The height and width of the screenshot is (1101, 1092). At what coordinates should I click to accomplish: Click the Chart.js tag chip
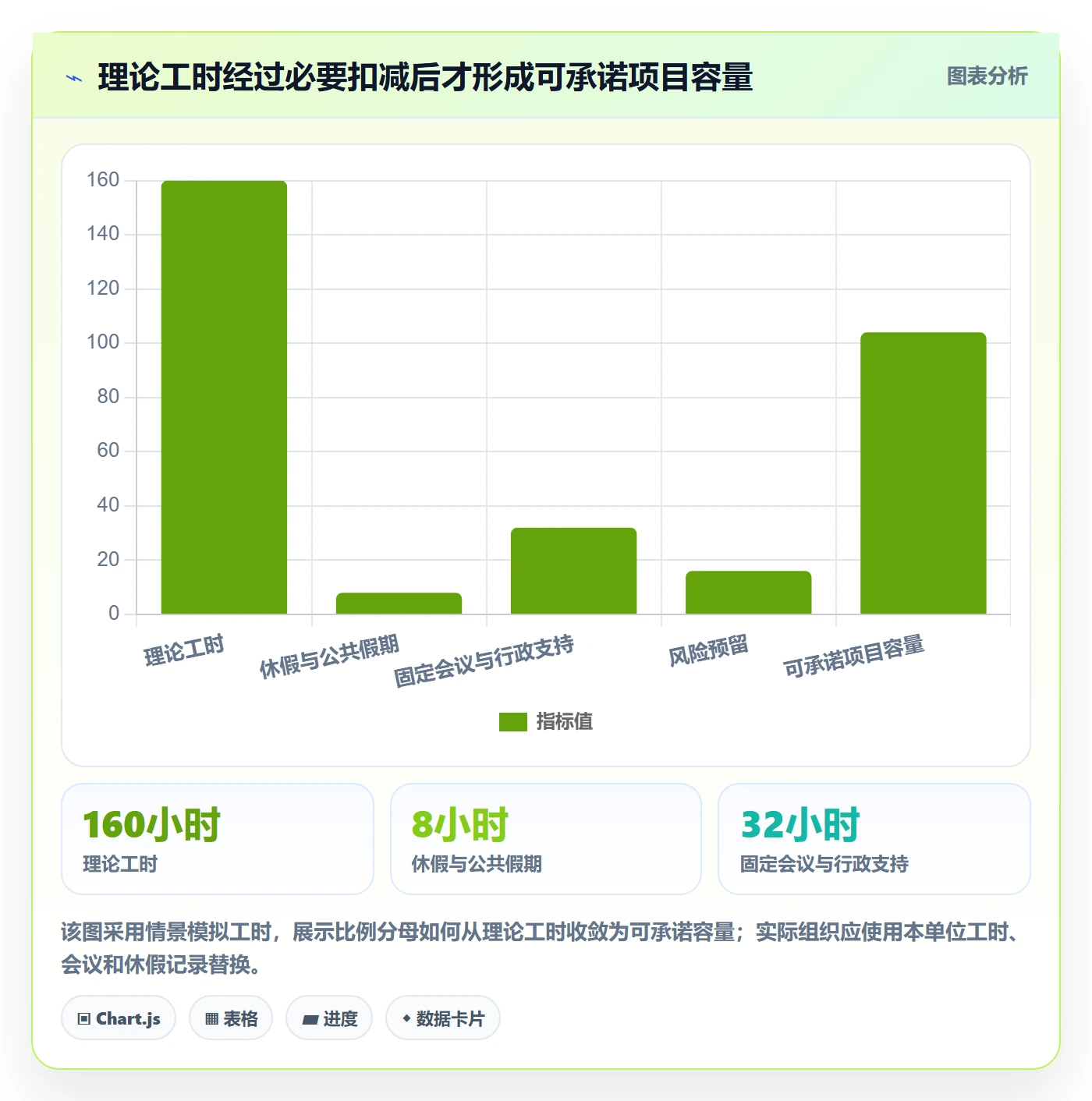coord(119,1018)
